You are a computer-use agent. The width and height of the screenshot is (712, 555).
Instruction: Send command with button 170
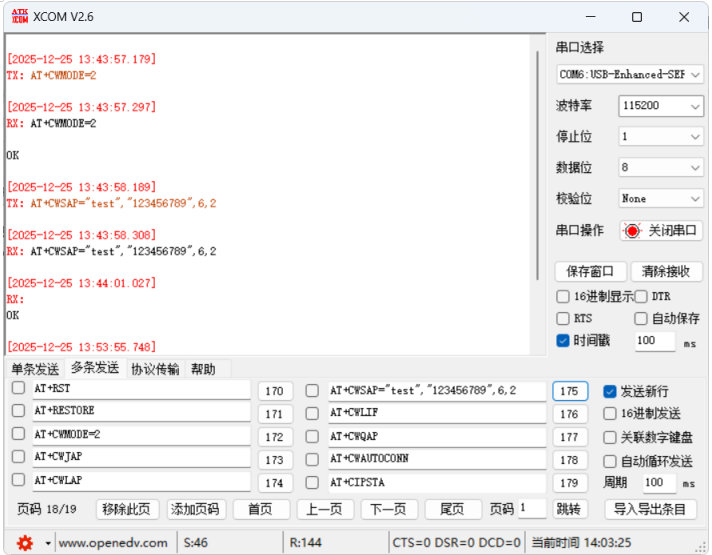275,391
